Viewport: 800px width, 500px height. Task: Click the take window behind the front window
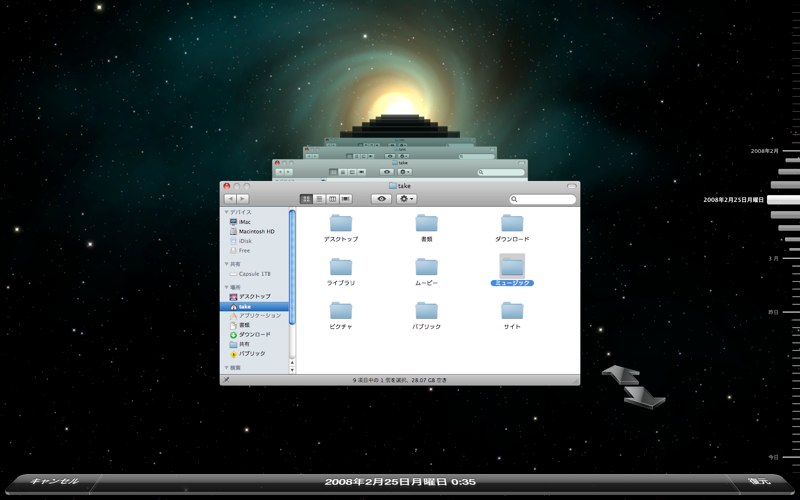tap(400, 168)
